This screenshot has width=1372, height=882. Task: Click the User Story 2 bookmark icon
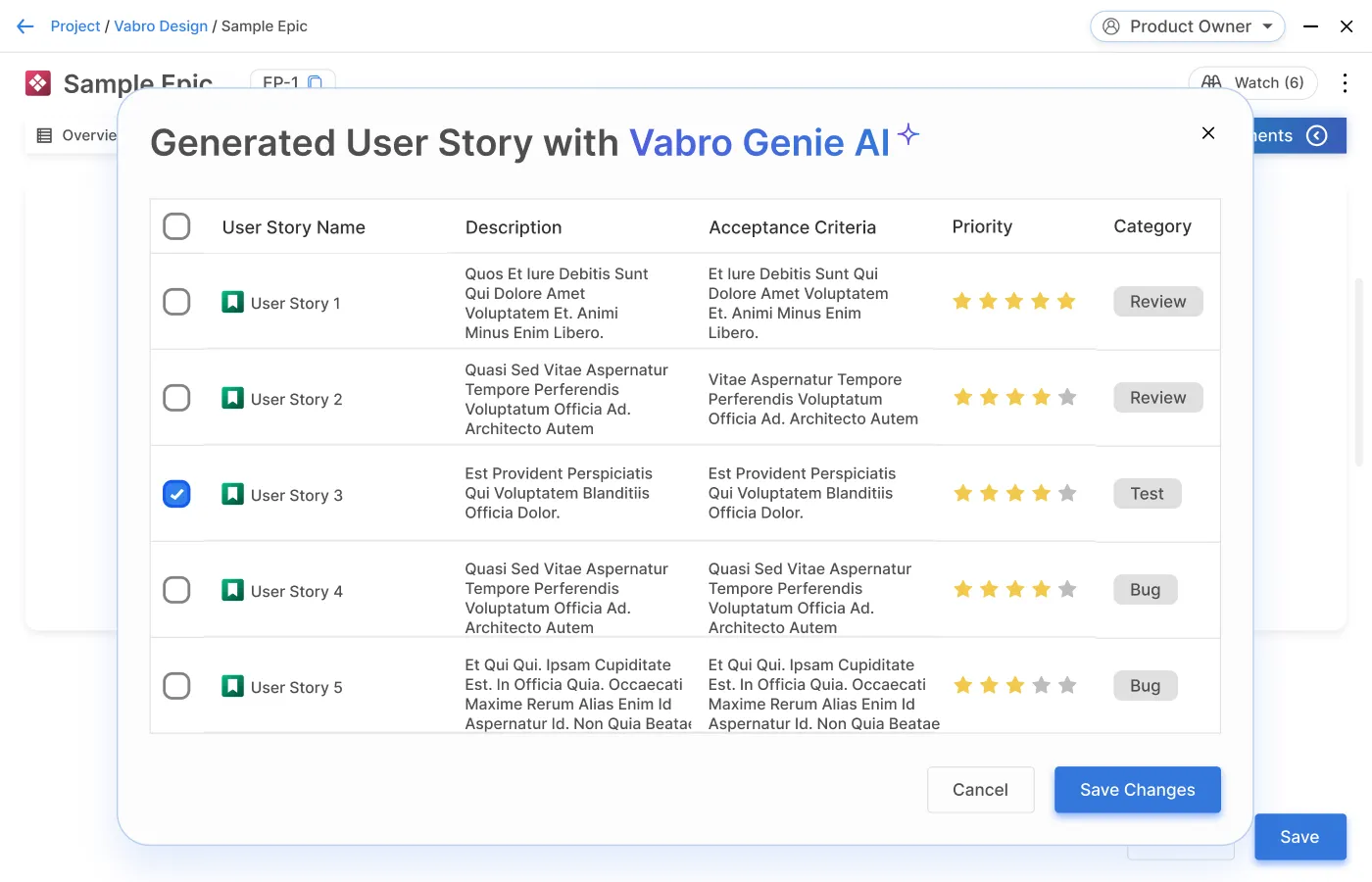tap(232, 398)
